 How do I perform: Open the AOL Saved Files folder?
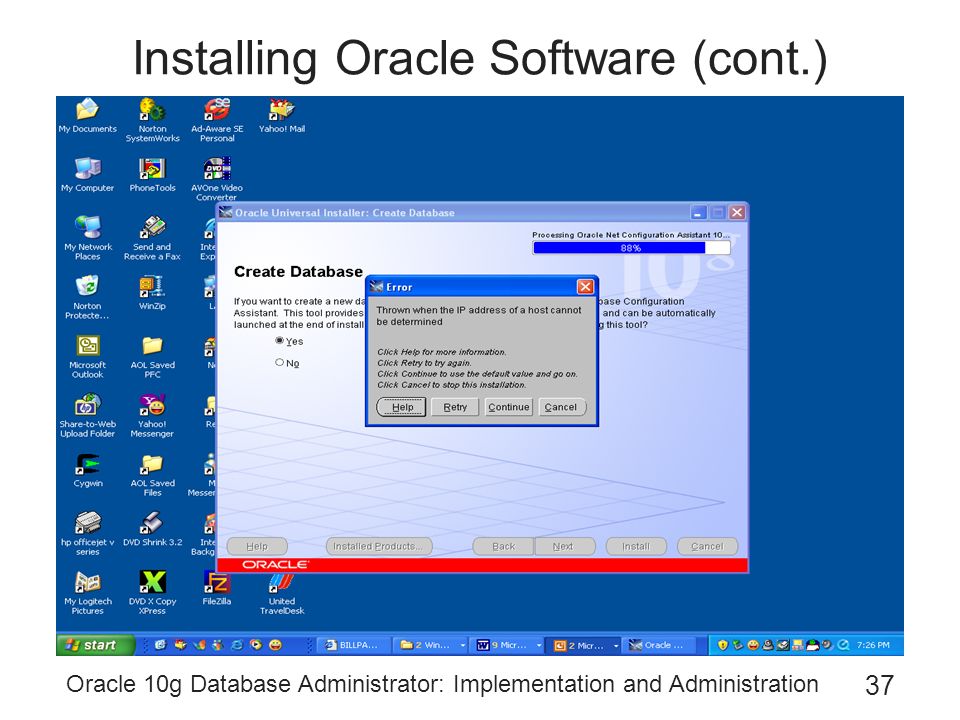click(x=152, y=475)
